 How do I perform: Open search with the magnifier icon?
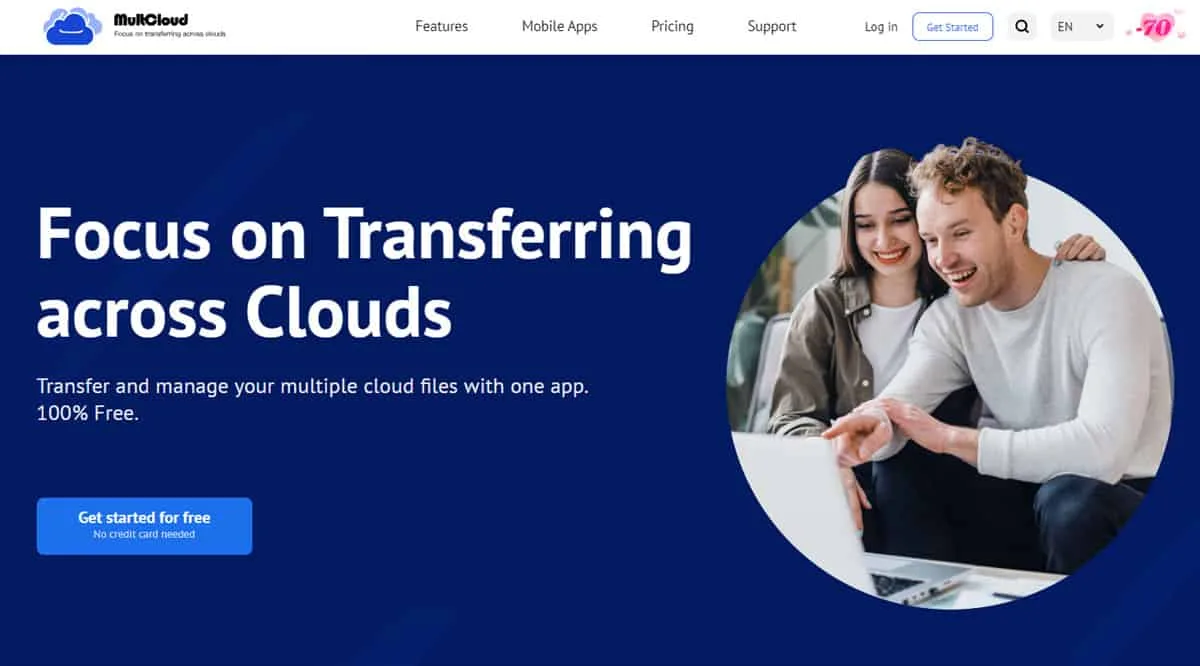click(x=1021, y=27)
